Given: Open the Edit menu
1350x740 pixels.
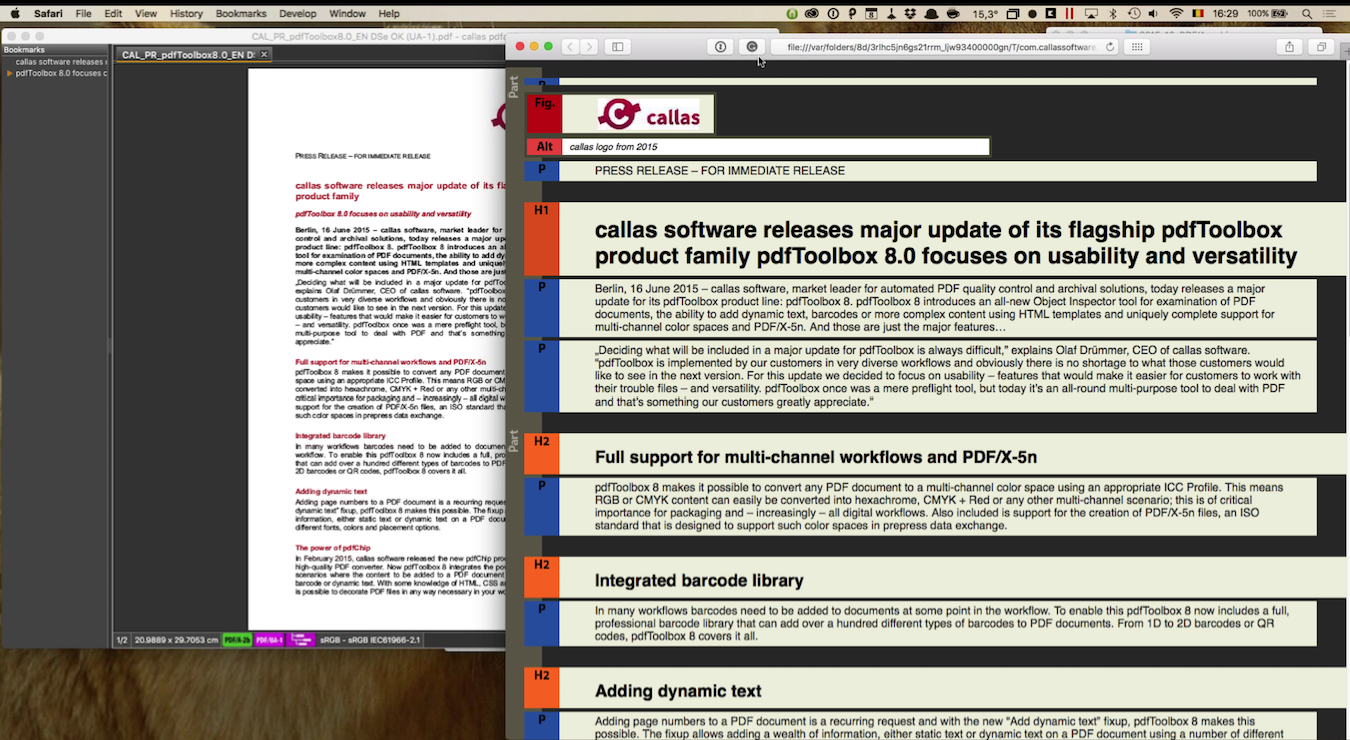Looking at the screenshot, I should [113, 13].
